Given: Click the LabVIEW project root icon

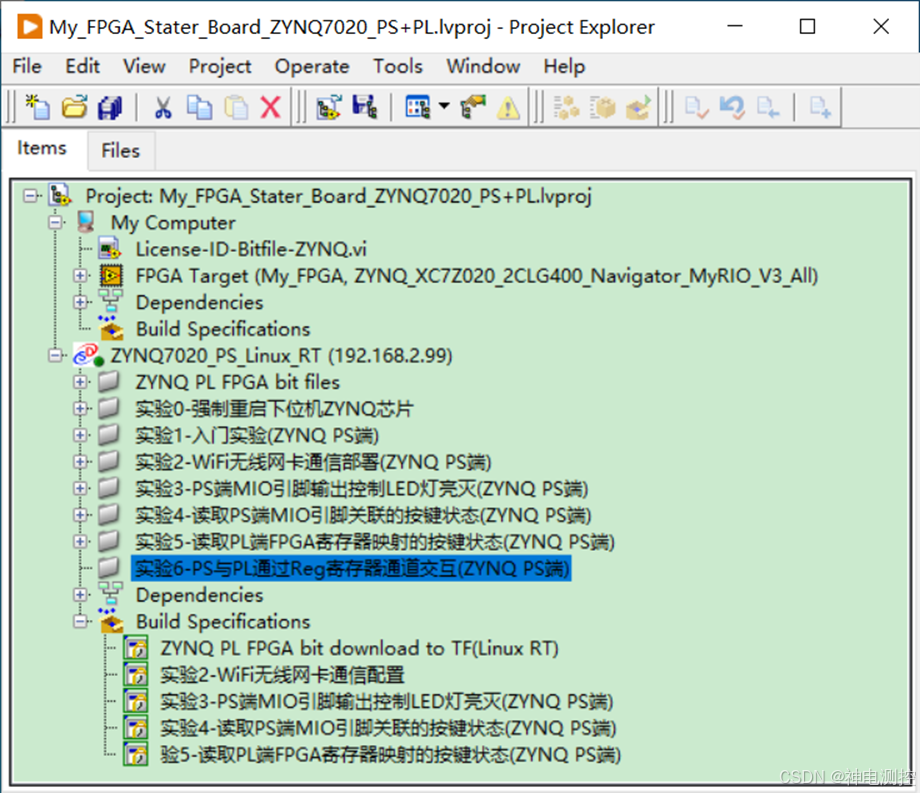Looking at the screenshot, I should 60,195.
